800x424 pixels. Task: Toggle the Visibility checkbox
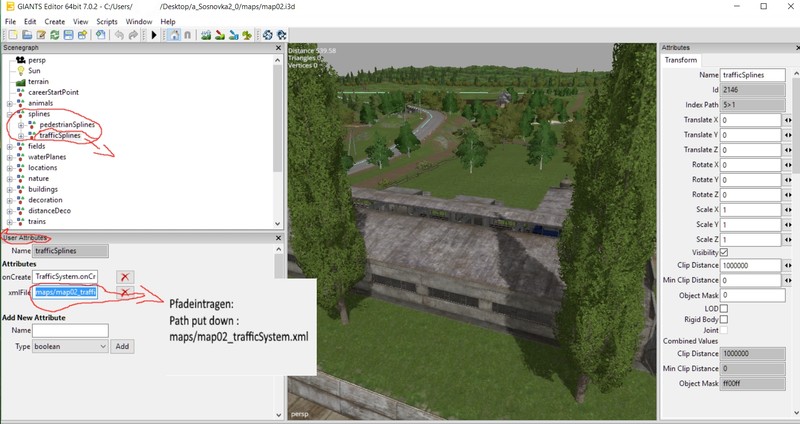click(x=724, y=251)
